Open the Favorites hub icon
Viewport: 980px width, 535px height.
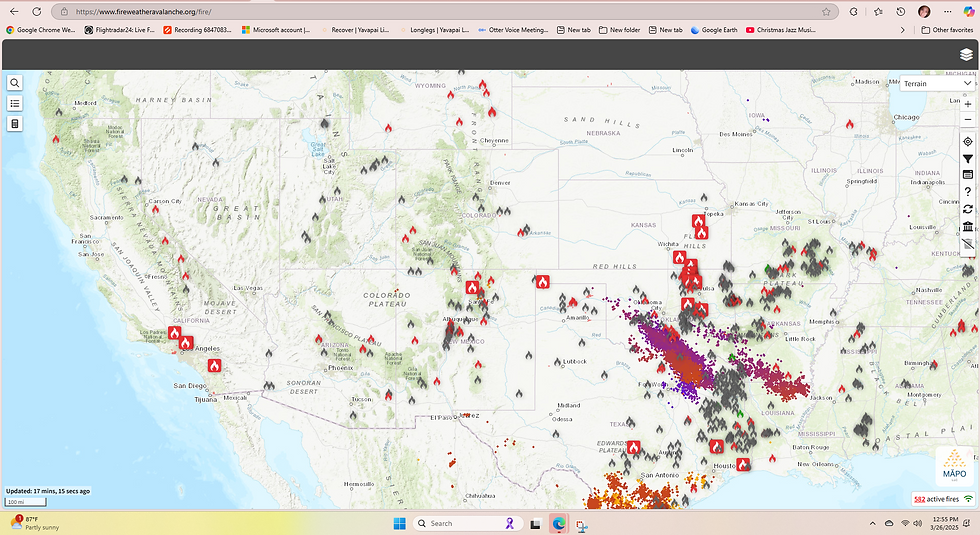point(878,11)
